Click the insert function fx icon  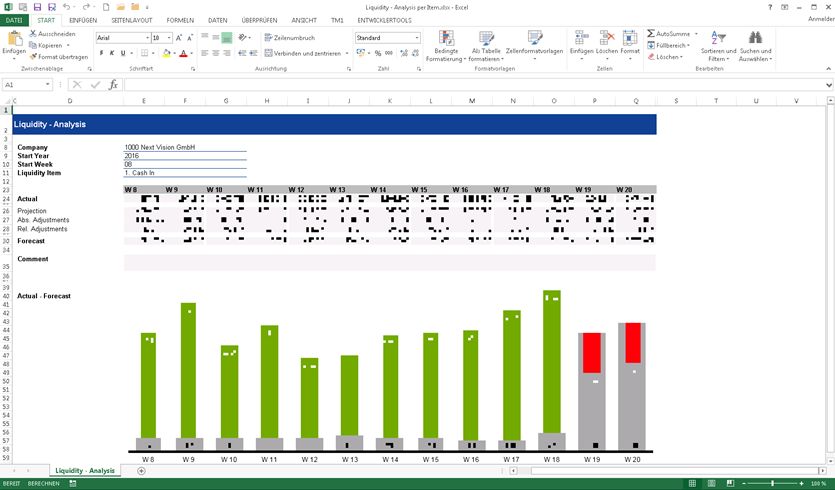pyautogui.click(x=113, y=85)
